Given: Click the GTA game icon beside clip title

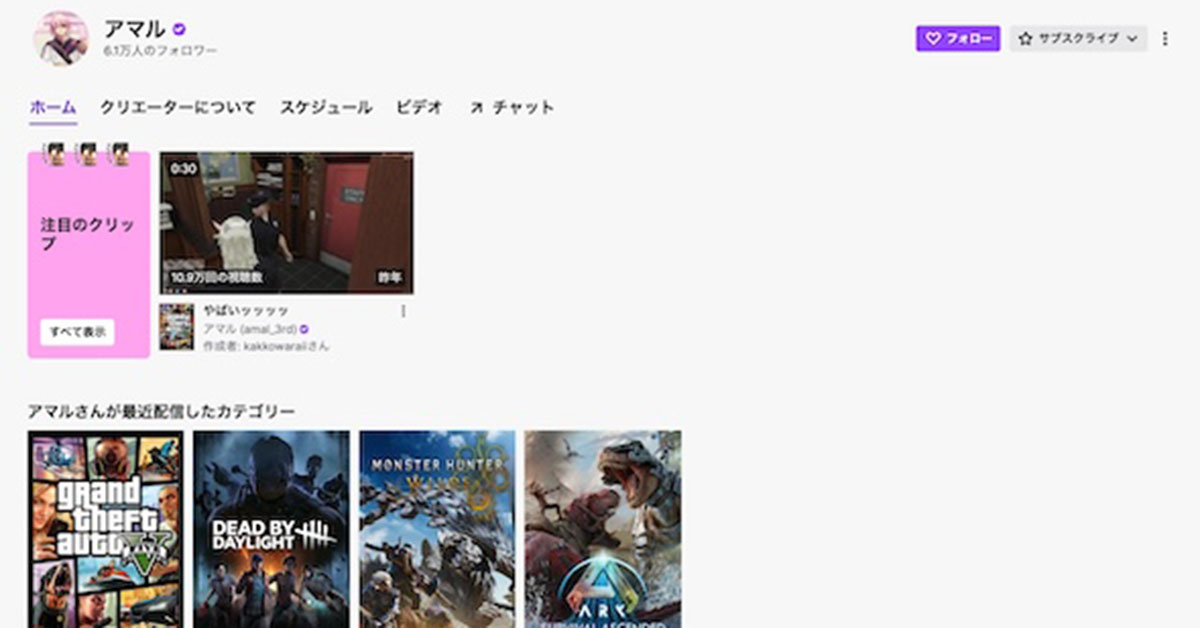Looking at the screenshot, I should click(176, 327).
